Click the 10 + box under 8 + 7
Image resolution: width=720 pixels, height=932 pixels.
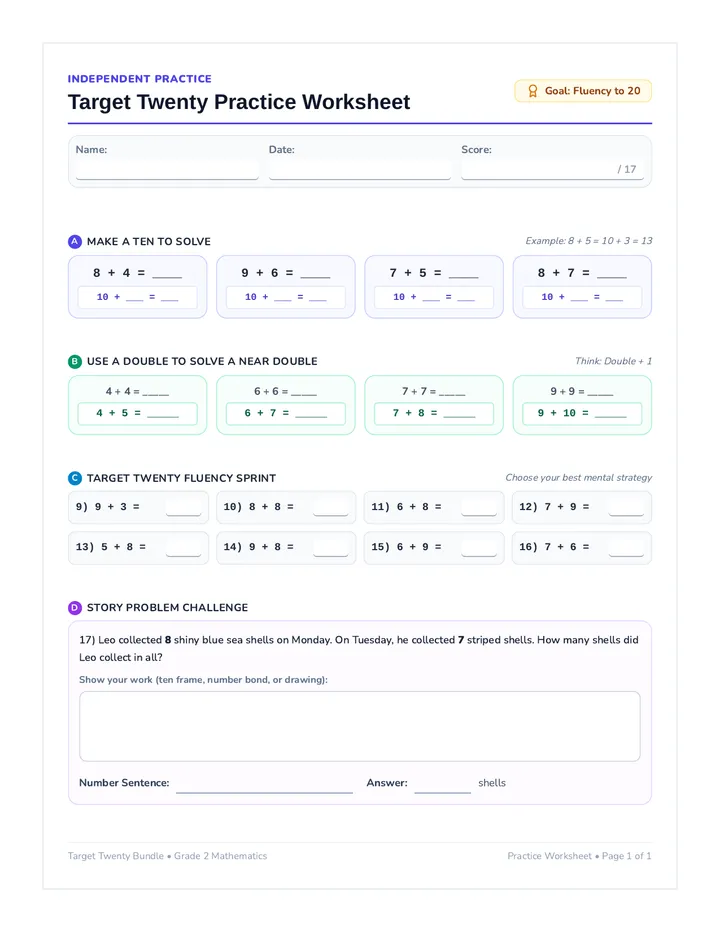click(x=582, y=297)
